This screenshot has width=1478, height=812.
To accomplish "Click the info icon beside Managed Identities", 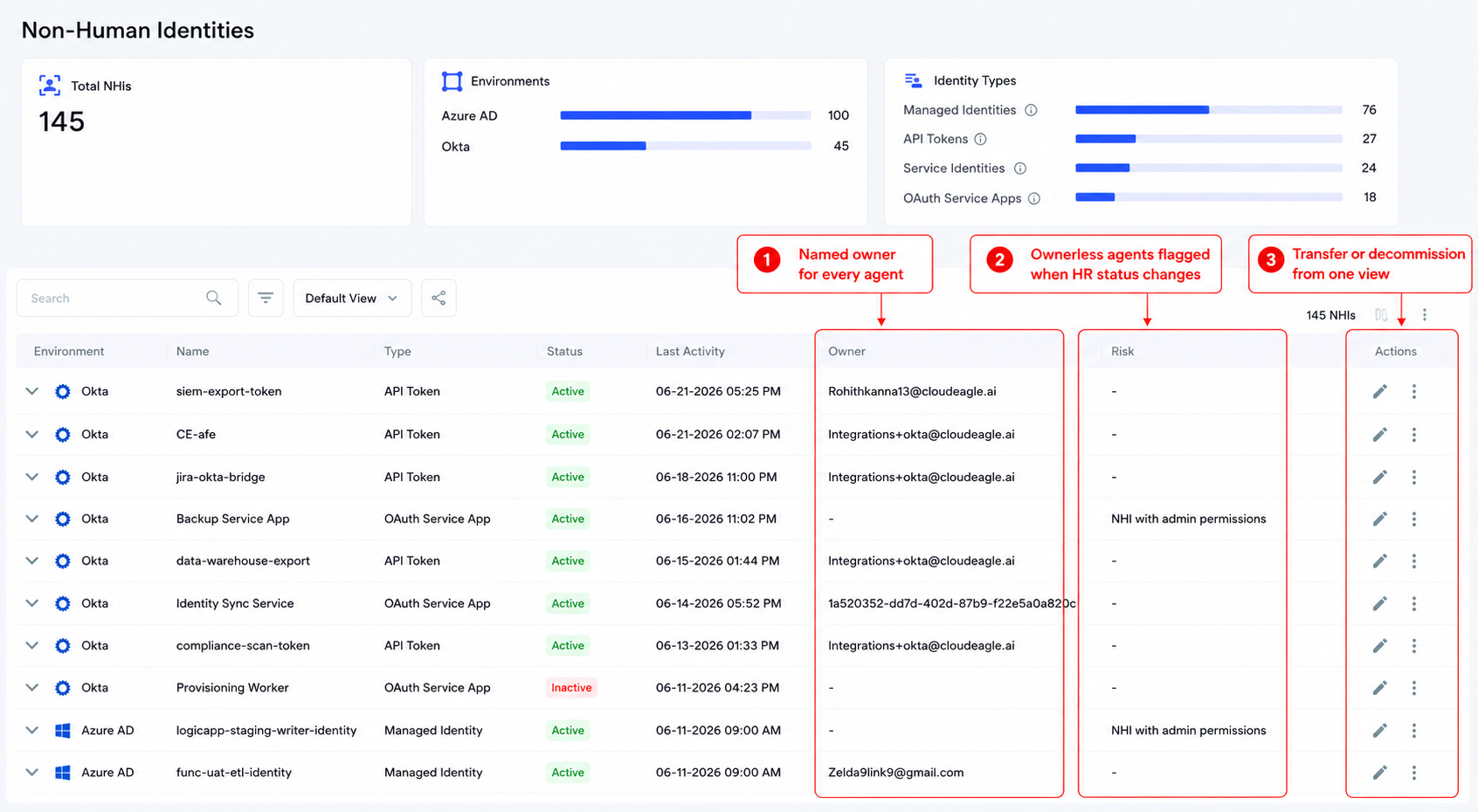I will point(1031,110).
